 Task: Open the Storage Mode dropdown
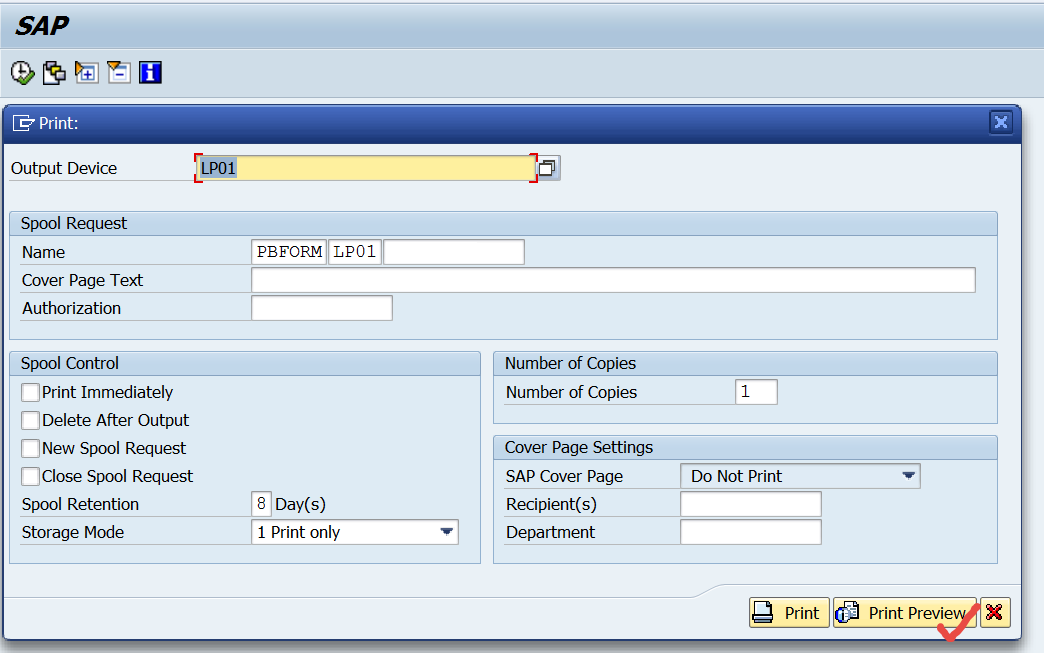coord(447,532)
